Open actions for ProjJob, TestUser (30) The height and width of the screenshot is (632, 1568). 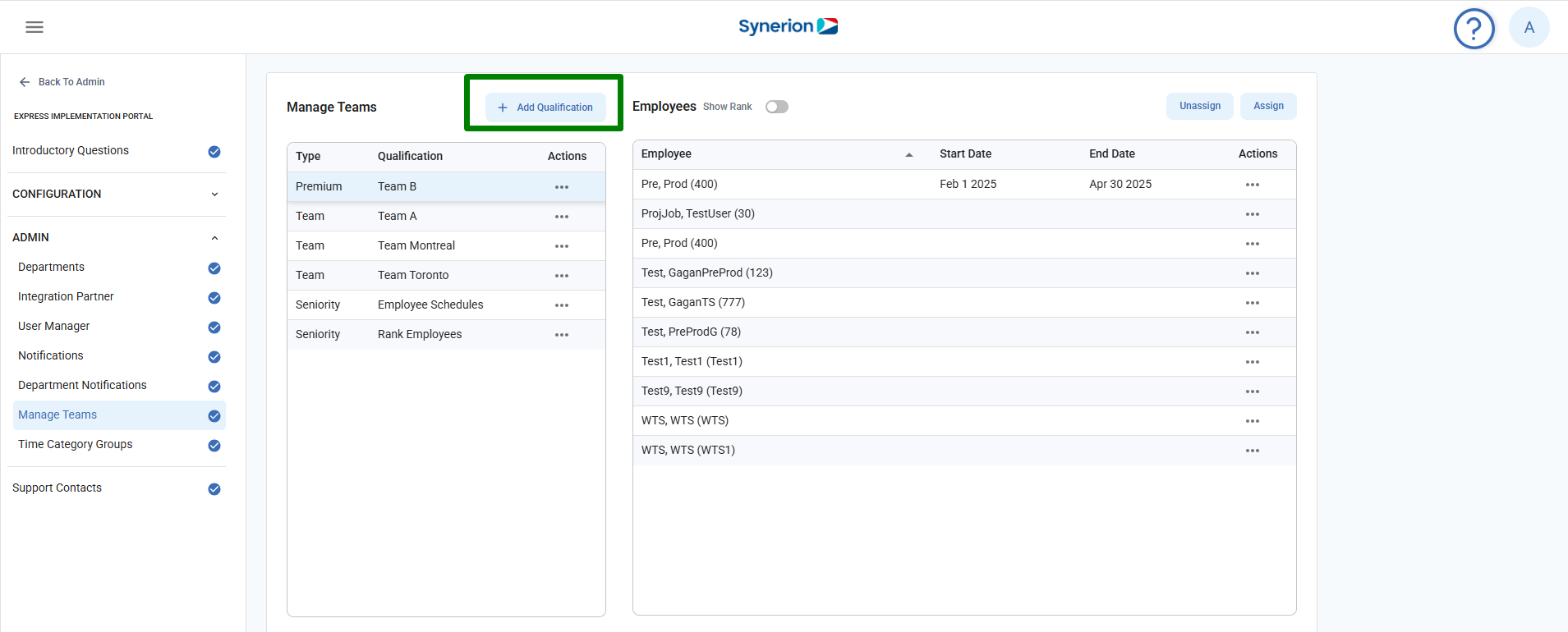[x=1253, y=214]
